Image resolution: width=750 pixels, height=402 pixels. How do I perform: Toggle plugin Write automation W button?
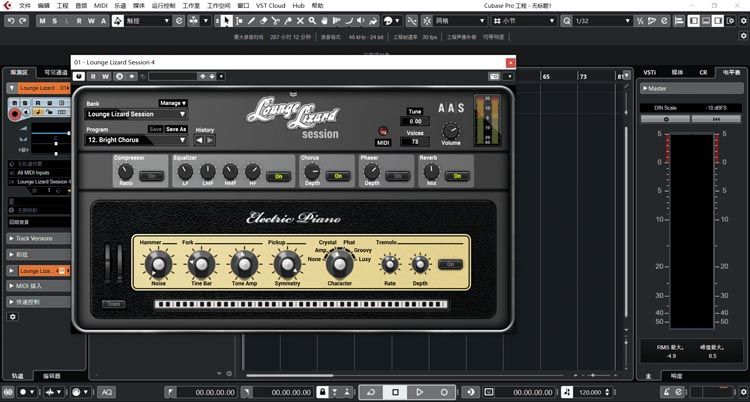click(x=105, y=77)
